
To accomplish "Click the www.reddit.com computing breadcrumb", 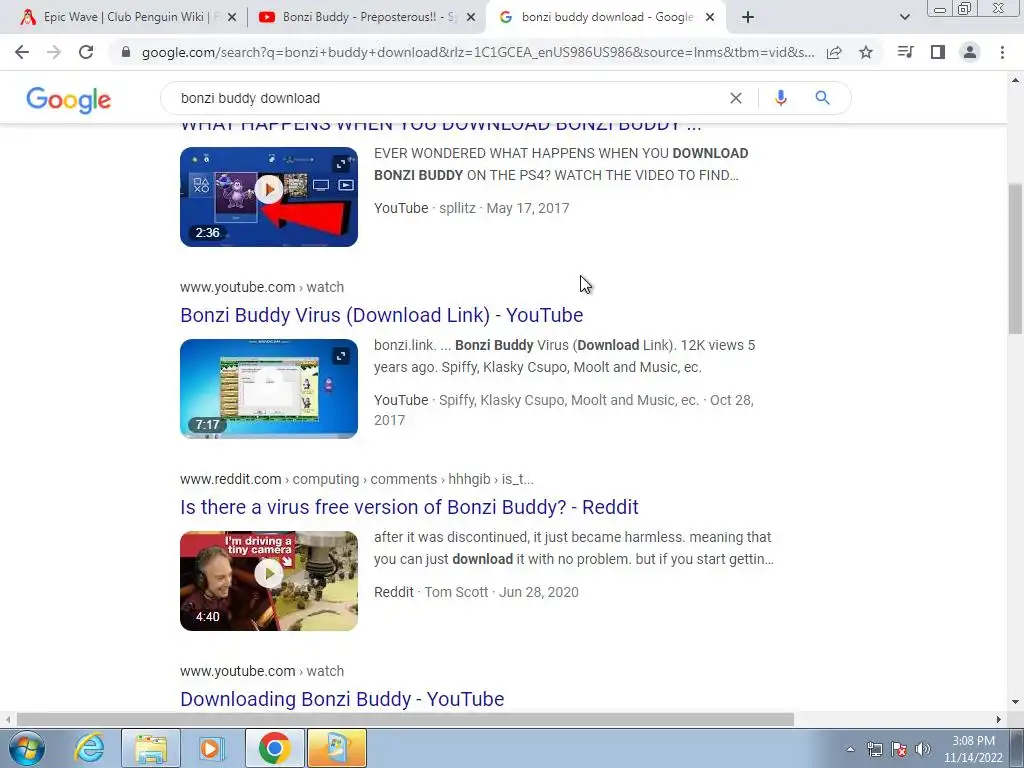I will pyautogui.click(x=357, y=479).
